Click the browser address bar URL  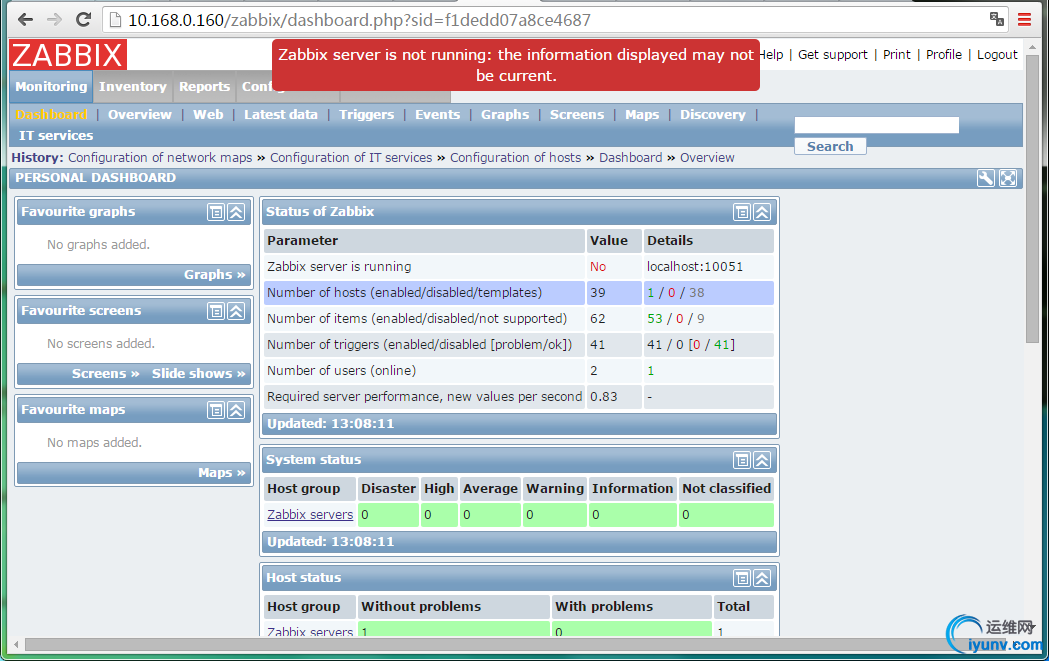click(x=359, y=20)
